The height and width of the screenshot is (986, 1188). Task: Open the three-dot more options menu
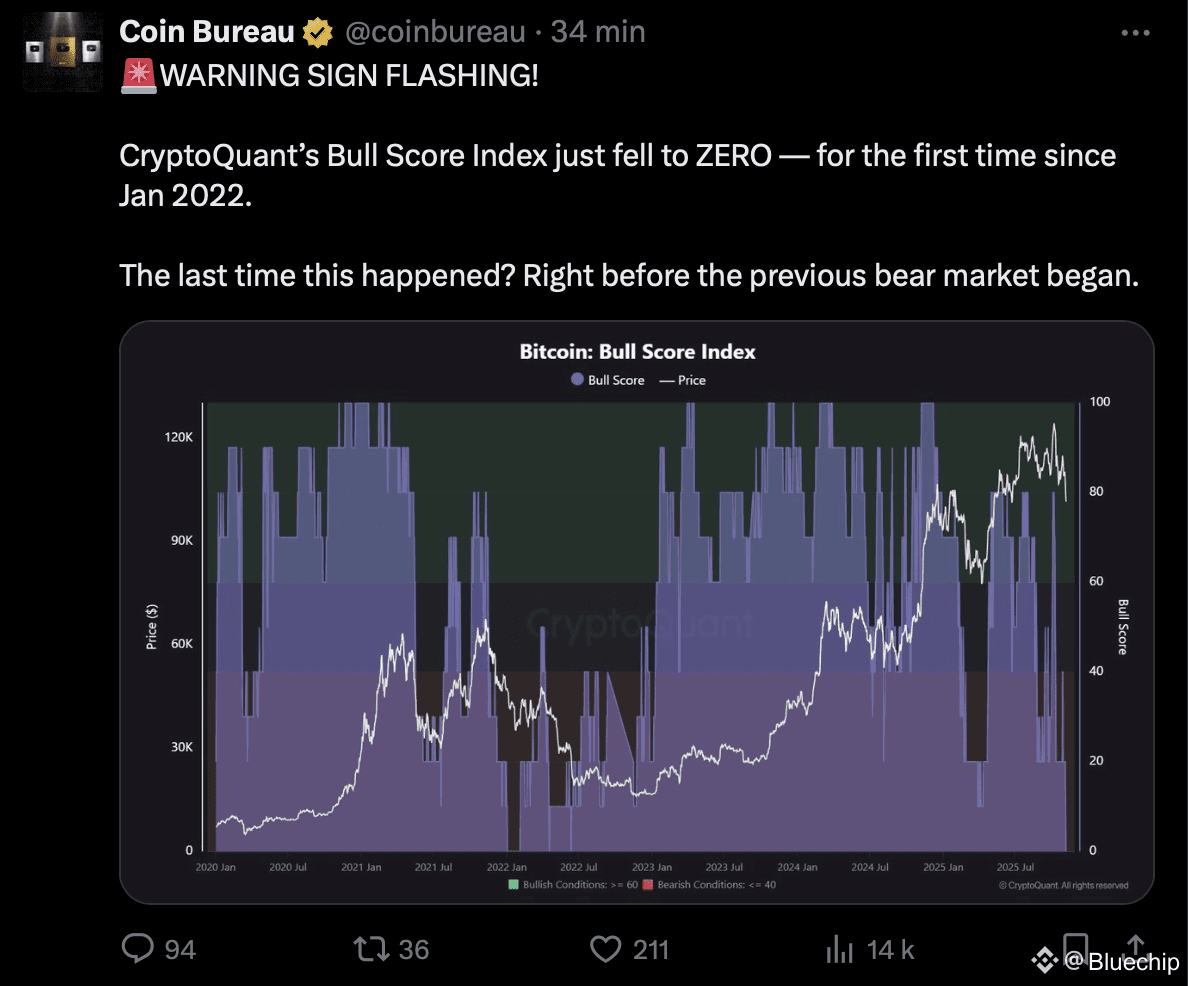1136,33
